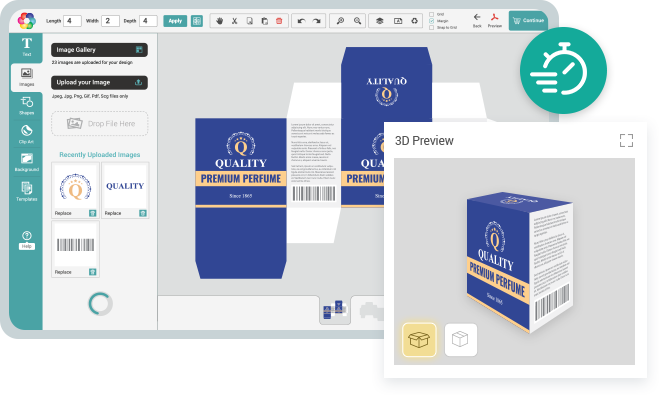Click the Length input field
Viewport: 659px width, 395px height.
click(x=72, y=21)
